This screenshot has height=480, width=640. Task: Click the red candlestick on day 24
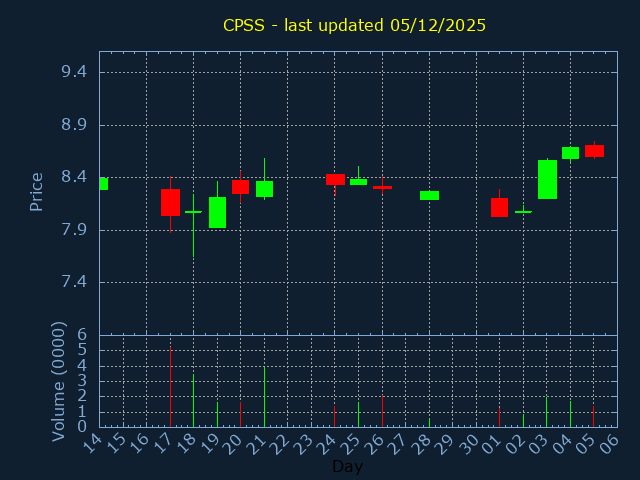click(335, 179)
